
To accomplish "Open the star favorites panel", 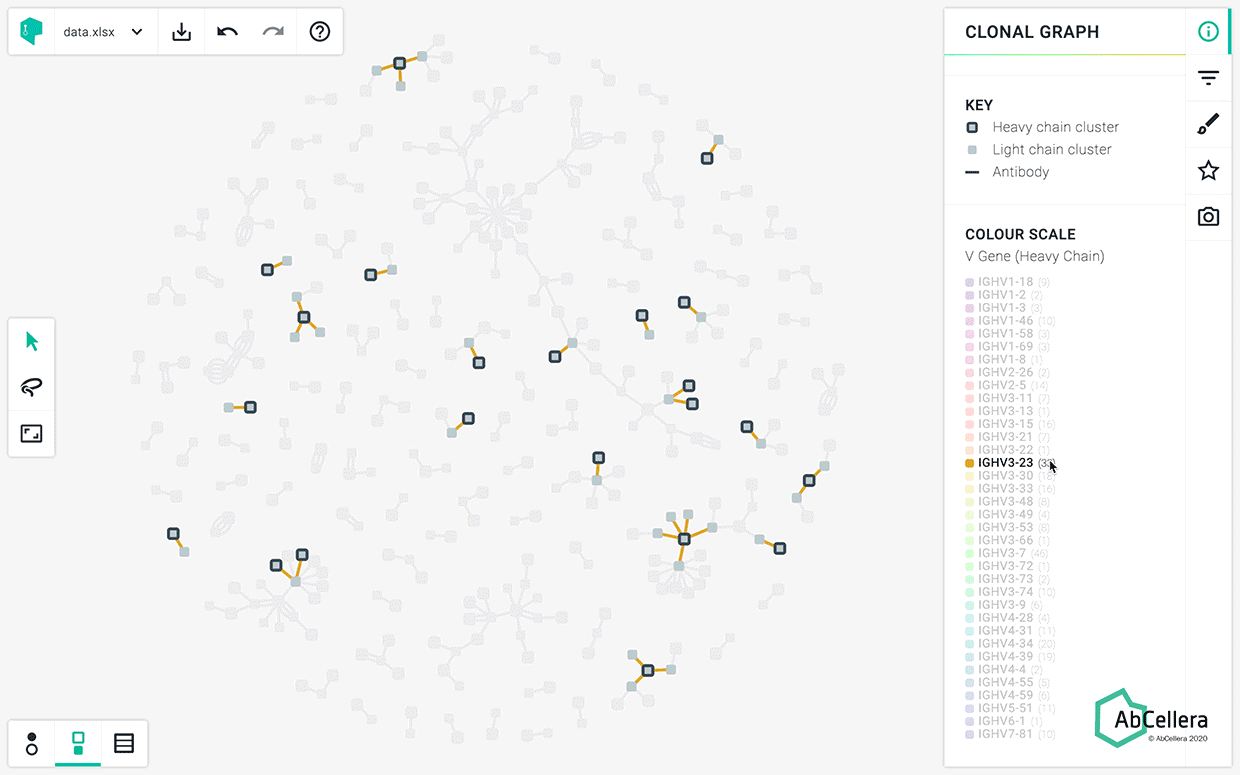I will [x=1208, y=171].
